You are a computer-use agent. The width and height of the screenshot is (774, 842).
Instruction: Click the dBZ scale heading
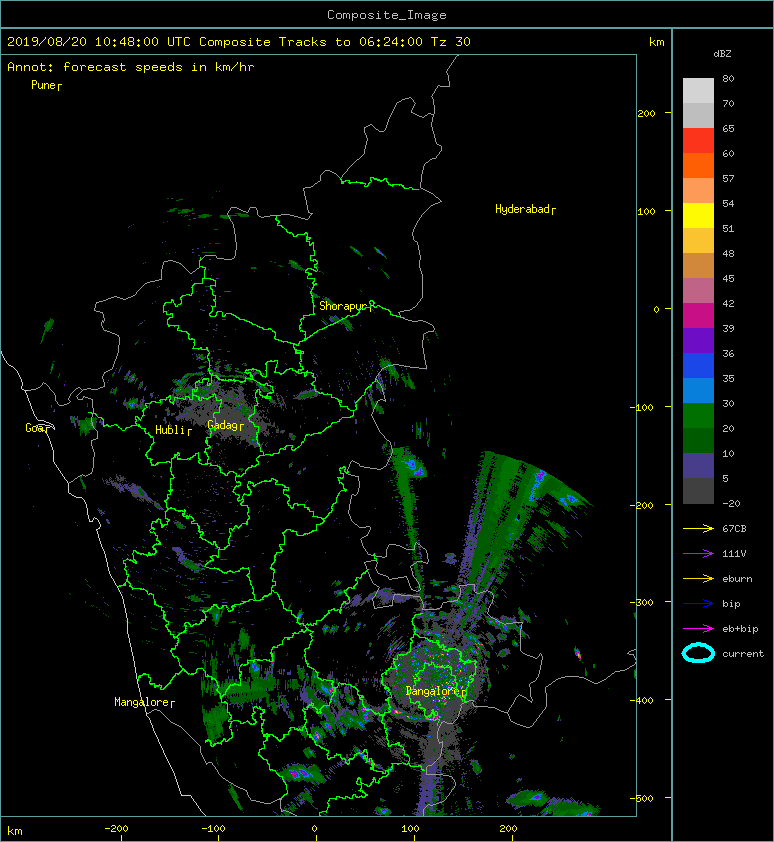tap(722, 54)
